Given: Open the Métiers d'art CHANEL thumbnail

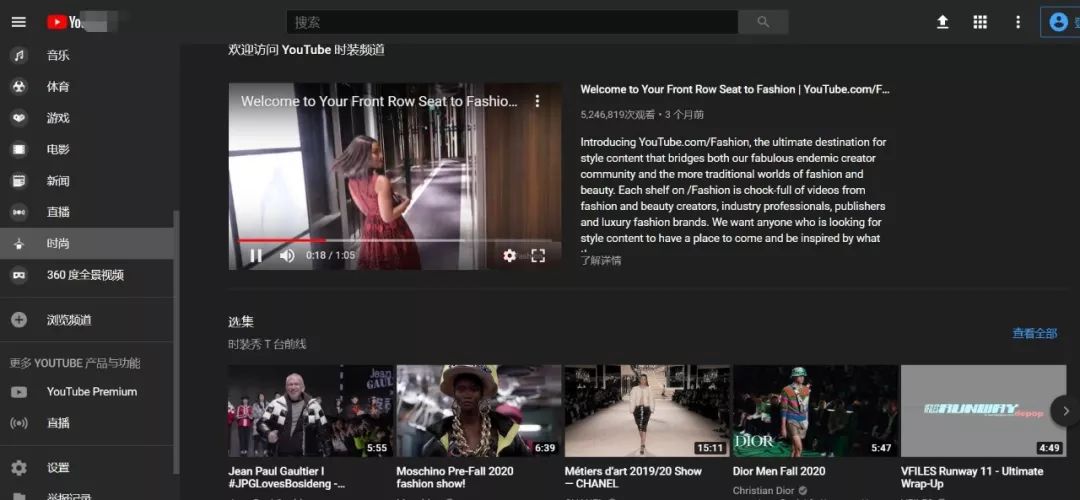Looking at the screenshot, I should point(647,411).
